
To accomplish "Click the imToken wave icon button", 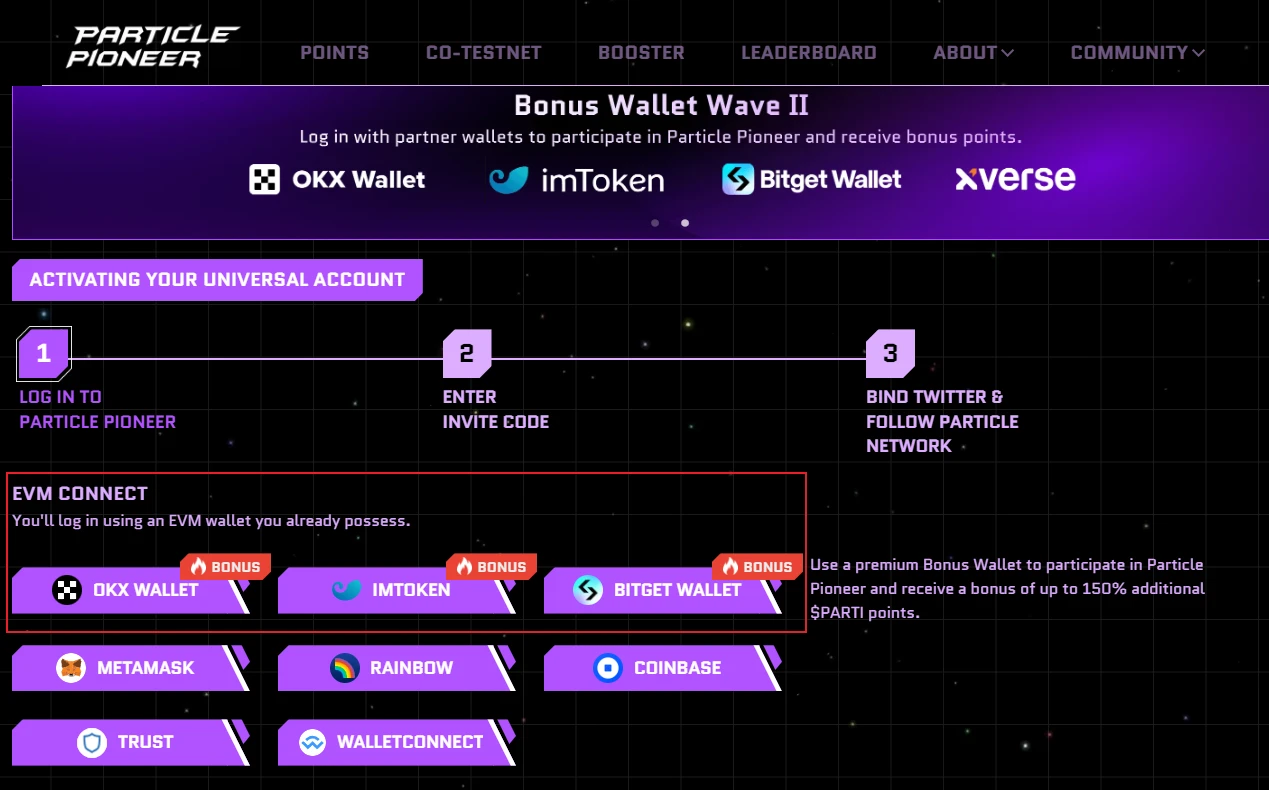I will [347, 590].
